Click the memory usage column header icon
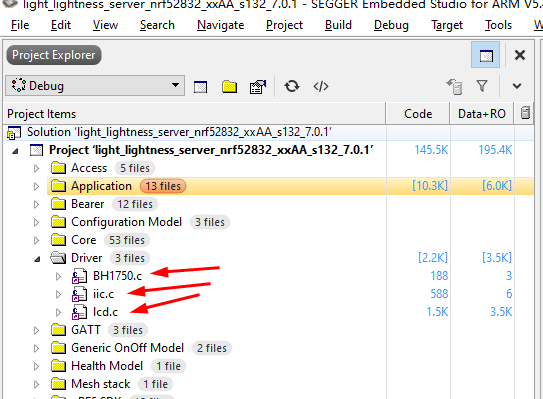Image resolution: width=543 pixels, height=399 pixels. [525, 113]
